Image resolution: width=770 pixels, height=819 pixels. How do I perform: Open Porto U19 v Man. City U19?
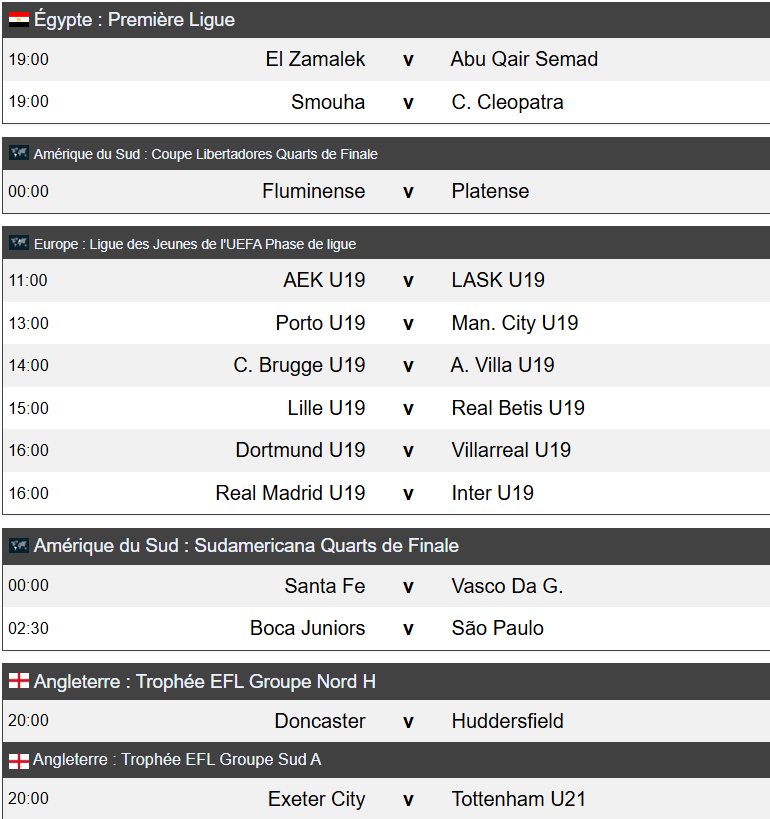coord(386,323)
